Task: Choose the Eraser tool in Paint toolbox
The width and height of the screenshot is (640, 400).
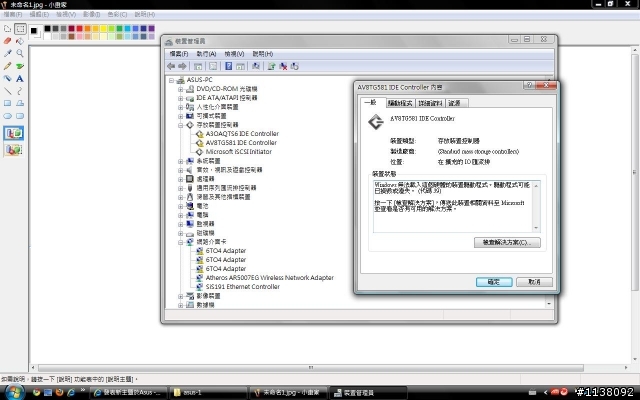Action: (7, 41)
